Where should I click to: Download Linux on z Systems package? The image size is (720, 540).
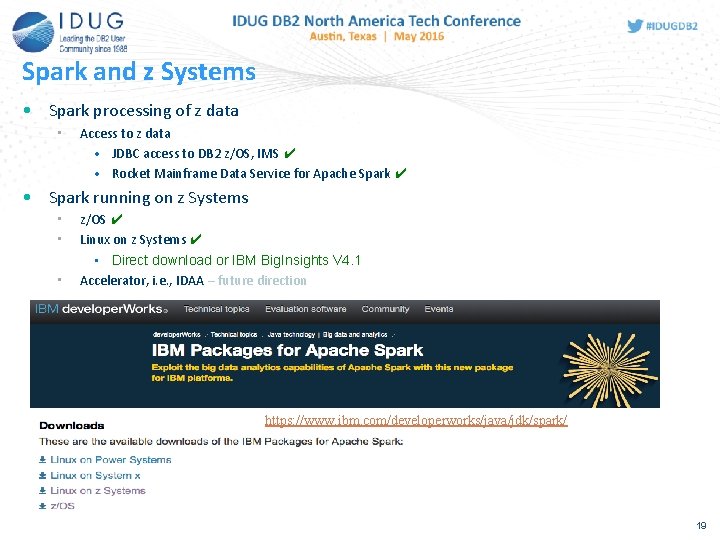click(98, 490)
